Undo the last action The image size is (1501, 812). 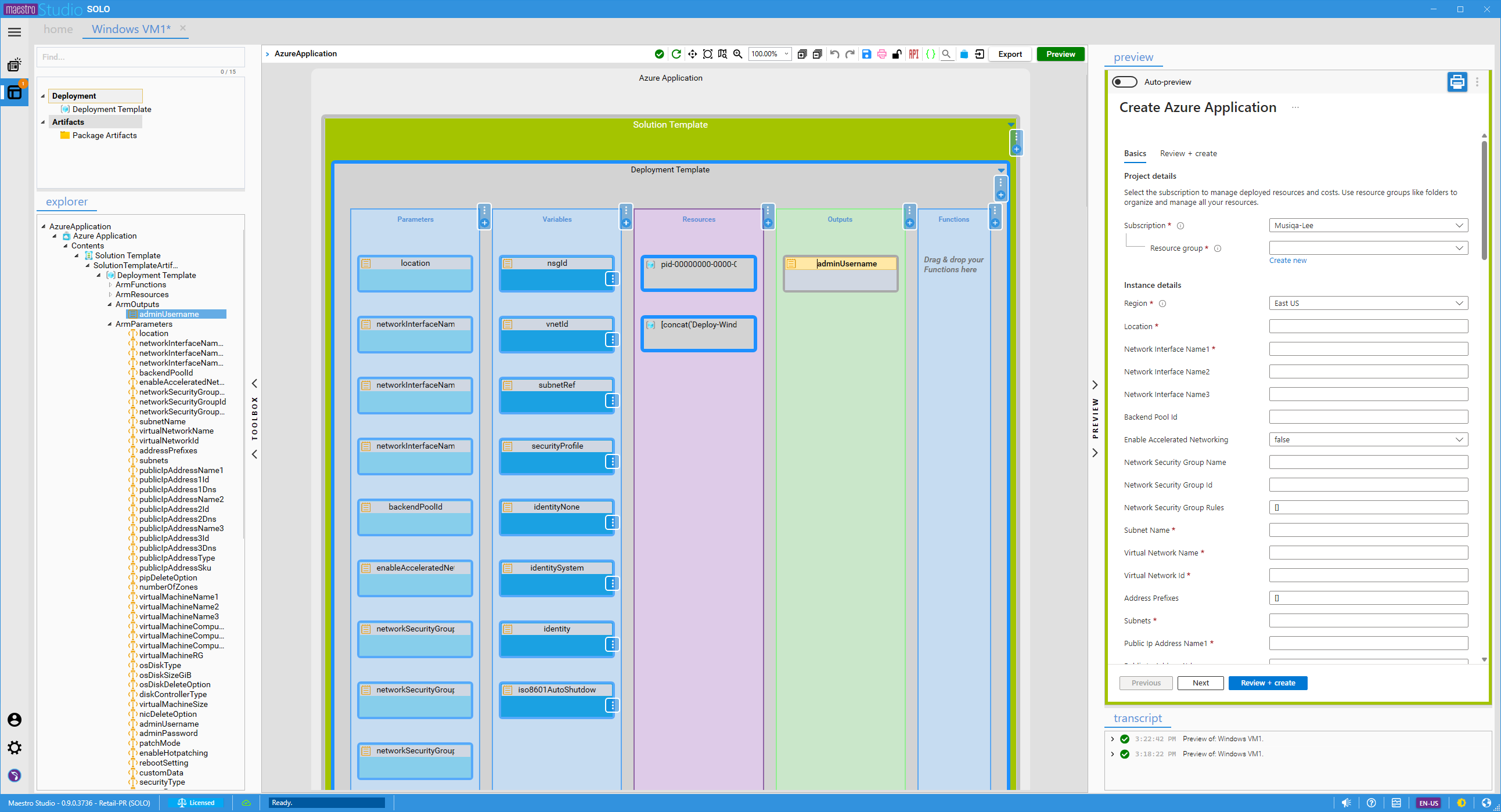click(x=834, y=54)
